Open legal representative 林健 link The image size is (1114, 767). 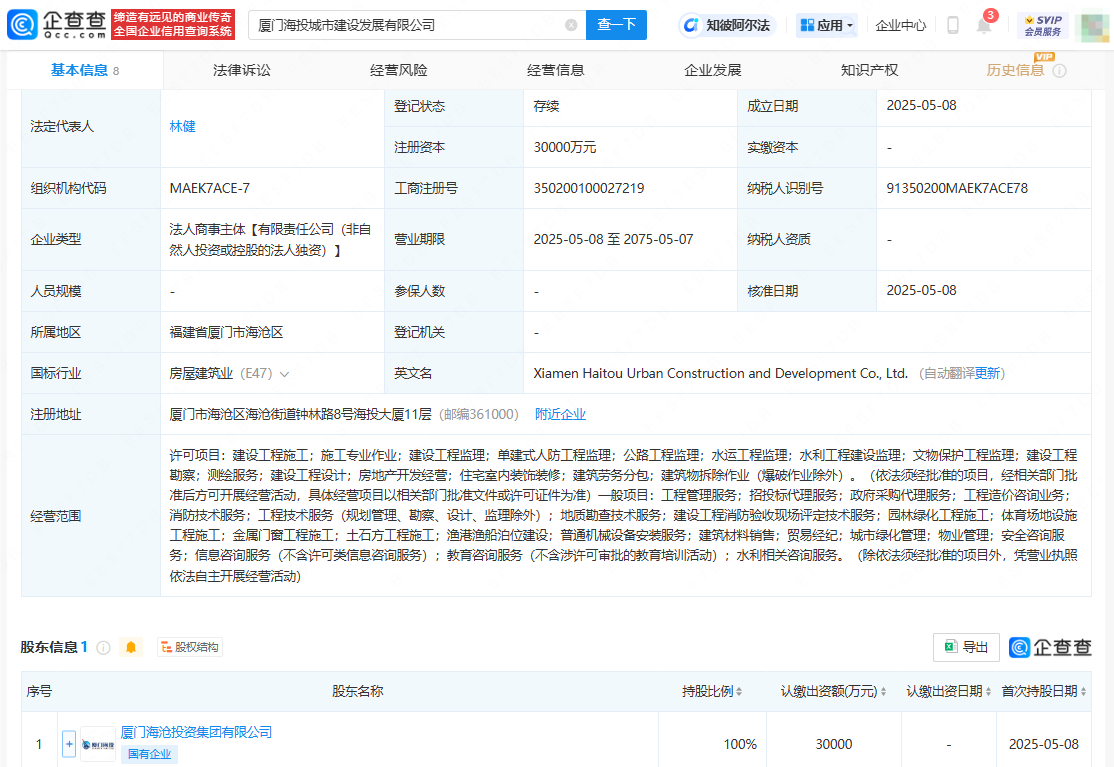[183, 126]
